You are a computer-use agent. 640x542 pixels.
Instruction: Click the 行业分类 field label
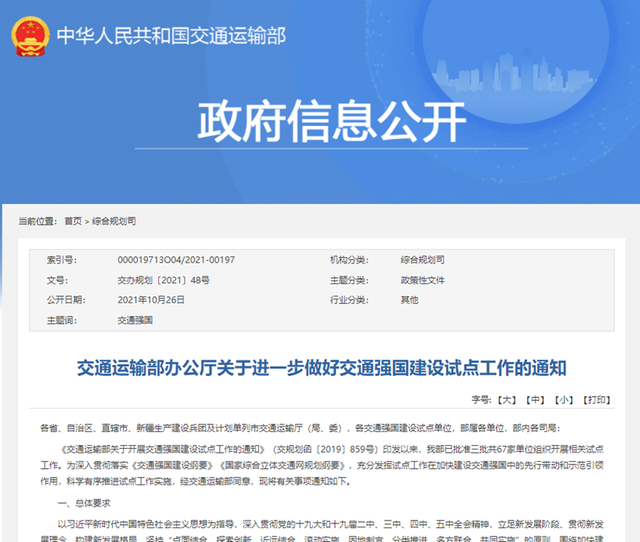coord(349,300)
